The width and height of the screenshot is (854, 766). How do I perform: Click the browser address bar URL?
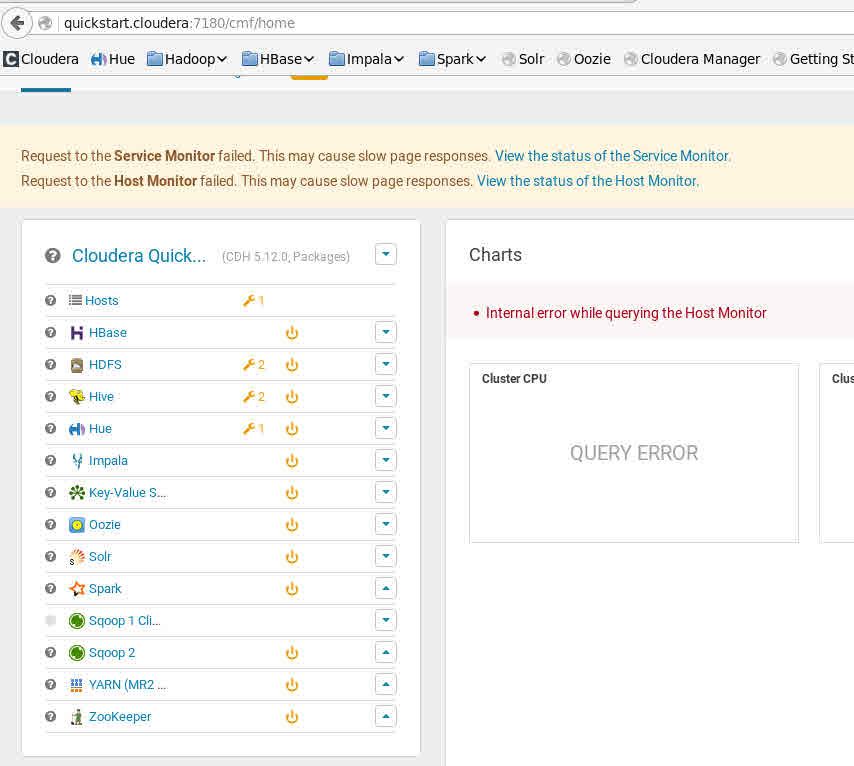pyautogui.click(x=179, y=23)
